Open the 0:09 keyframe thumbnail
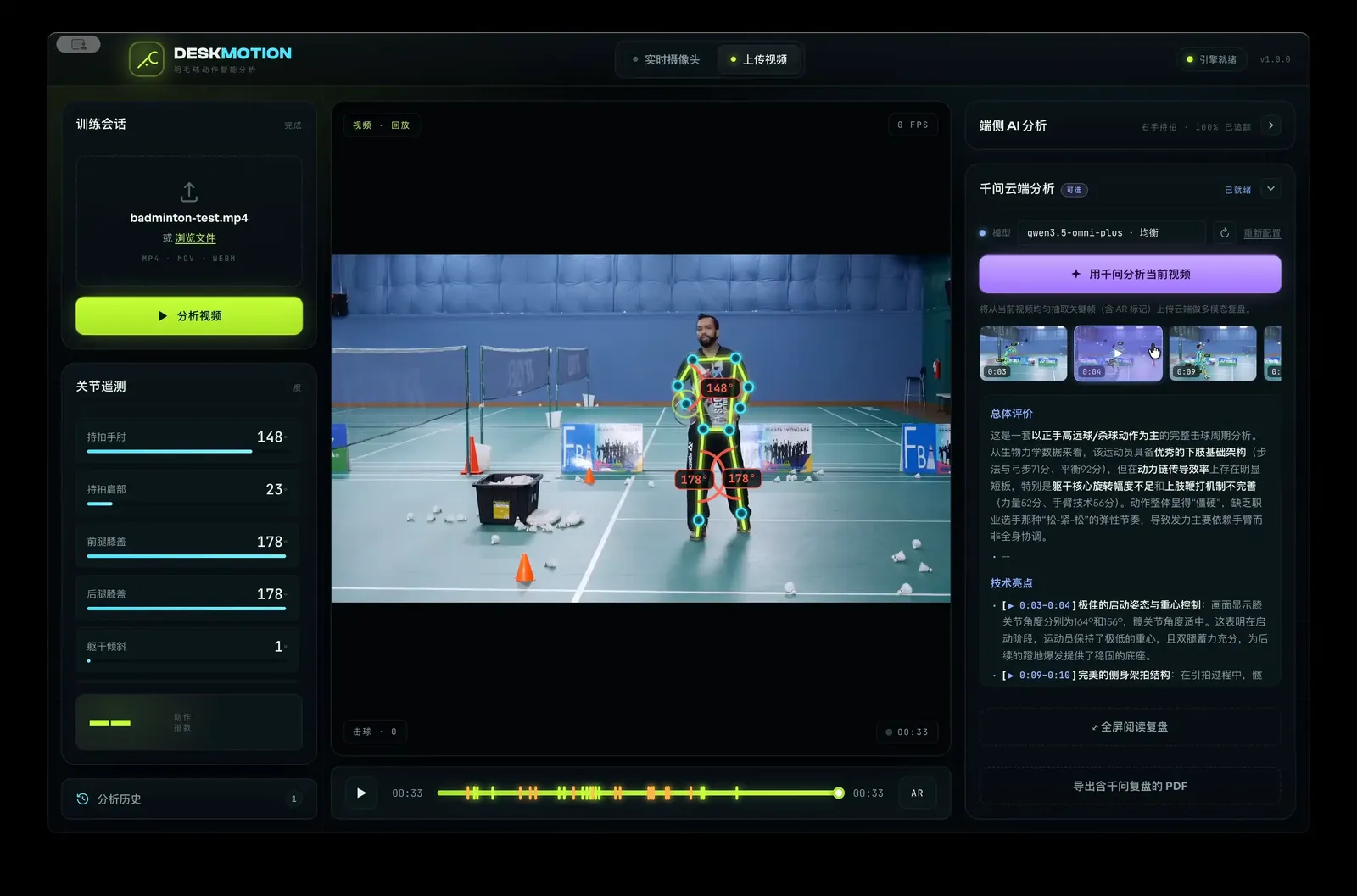This screenshot has width=1357, height=896. tap(1213, 353)
